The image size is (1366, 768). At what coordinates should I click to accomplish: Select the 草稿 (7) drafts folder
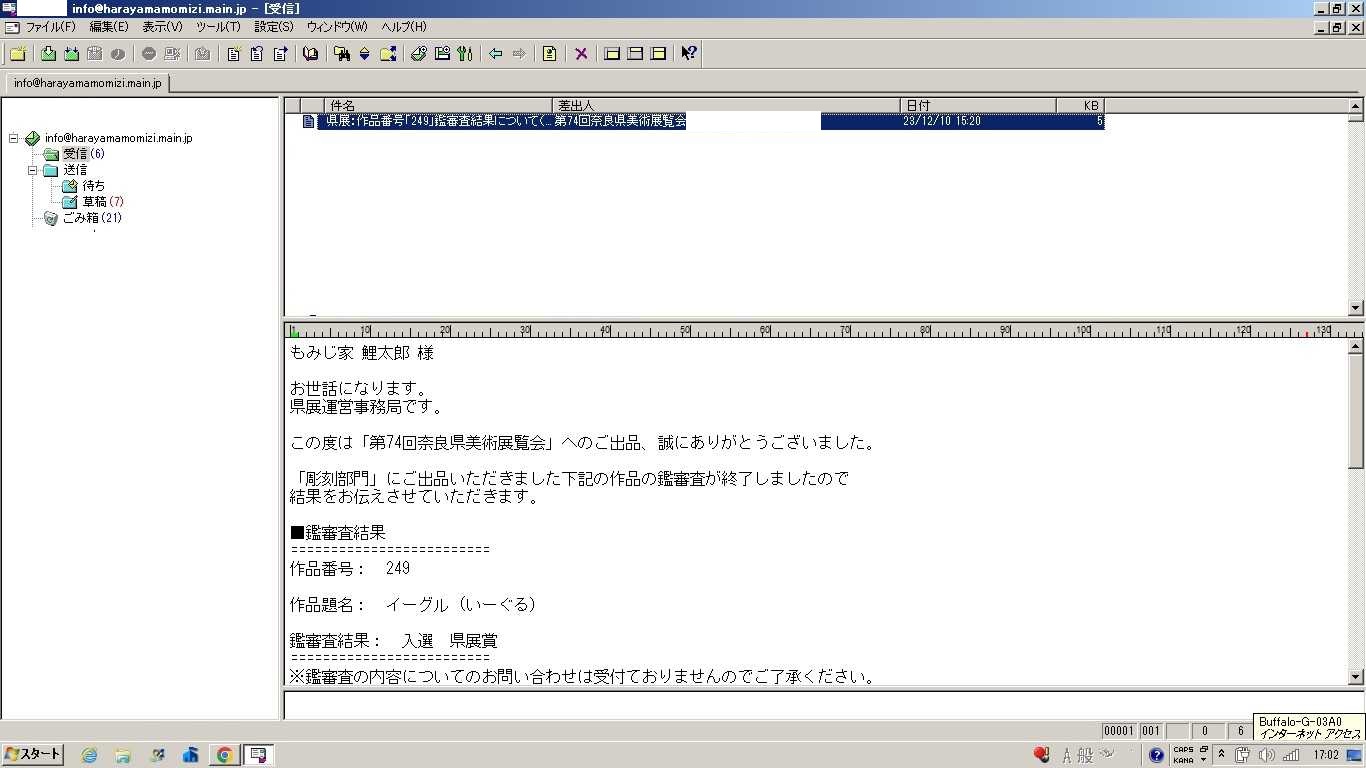(94, 202)
